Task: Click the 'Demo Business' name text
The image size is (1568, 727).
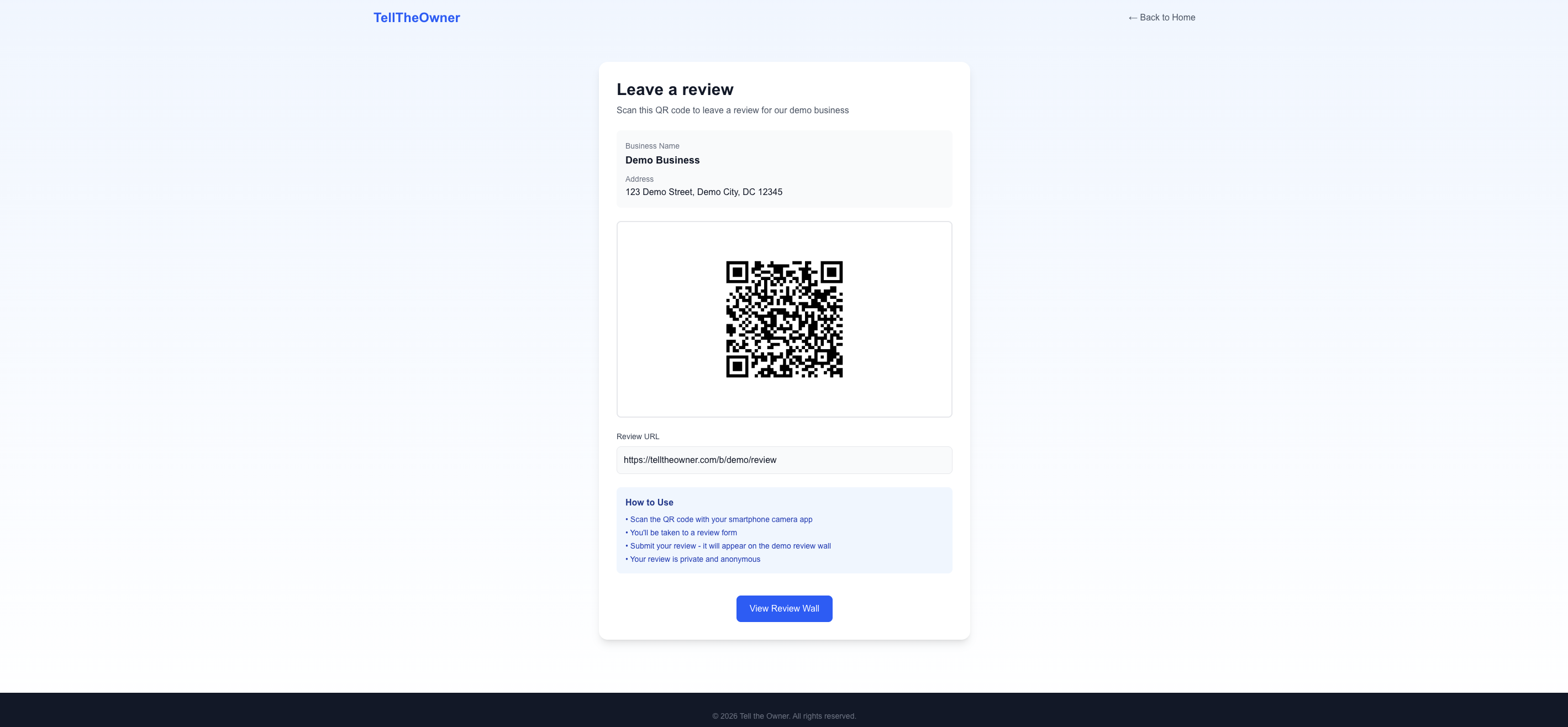Action: coord(662,160)
